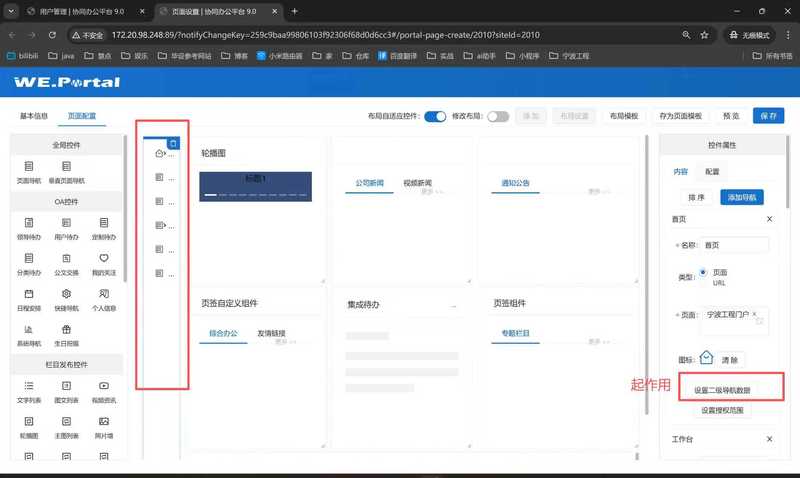
Task: Select the 页面 type radio button
Action: point(703,272)
